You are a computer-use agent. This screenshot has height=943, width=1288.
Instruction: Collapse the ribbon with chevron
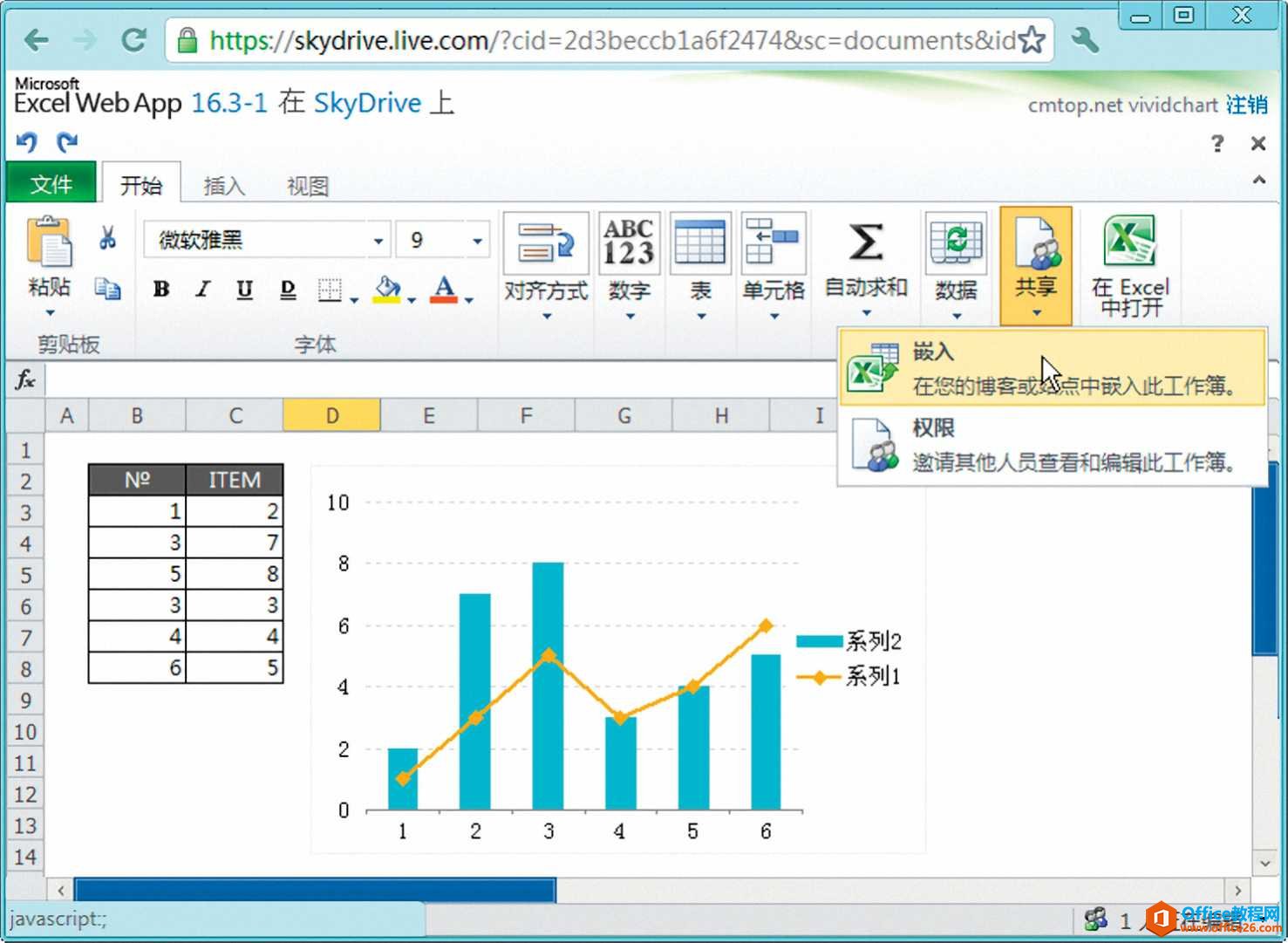pos(1258,180)
